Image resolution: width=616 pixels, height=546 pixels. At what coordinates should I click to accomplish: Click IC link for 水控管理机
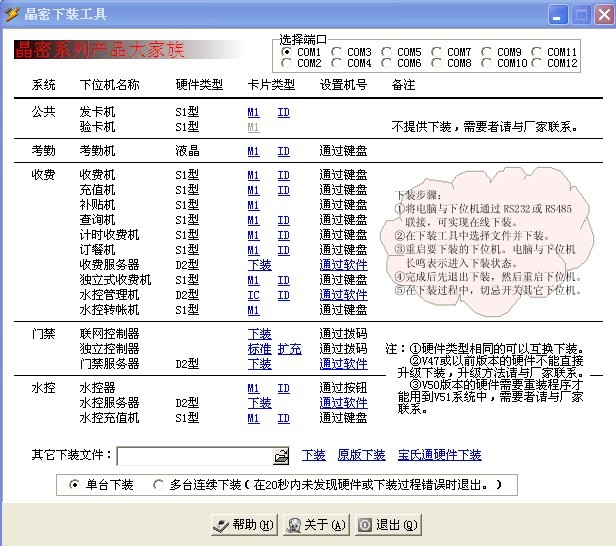pos(253,295)
